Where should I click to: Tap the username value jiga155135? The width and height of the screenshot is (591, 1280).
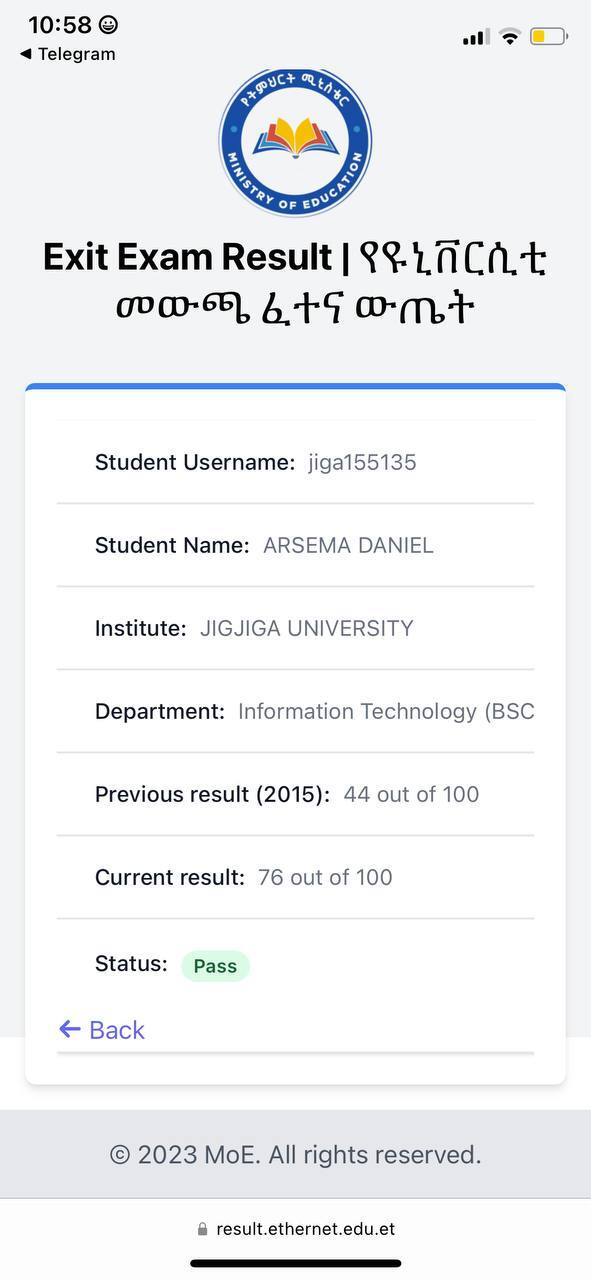point(362,462)
